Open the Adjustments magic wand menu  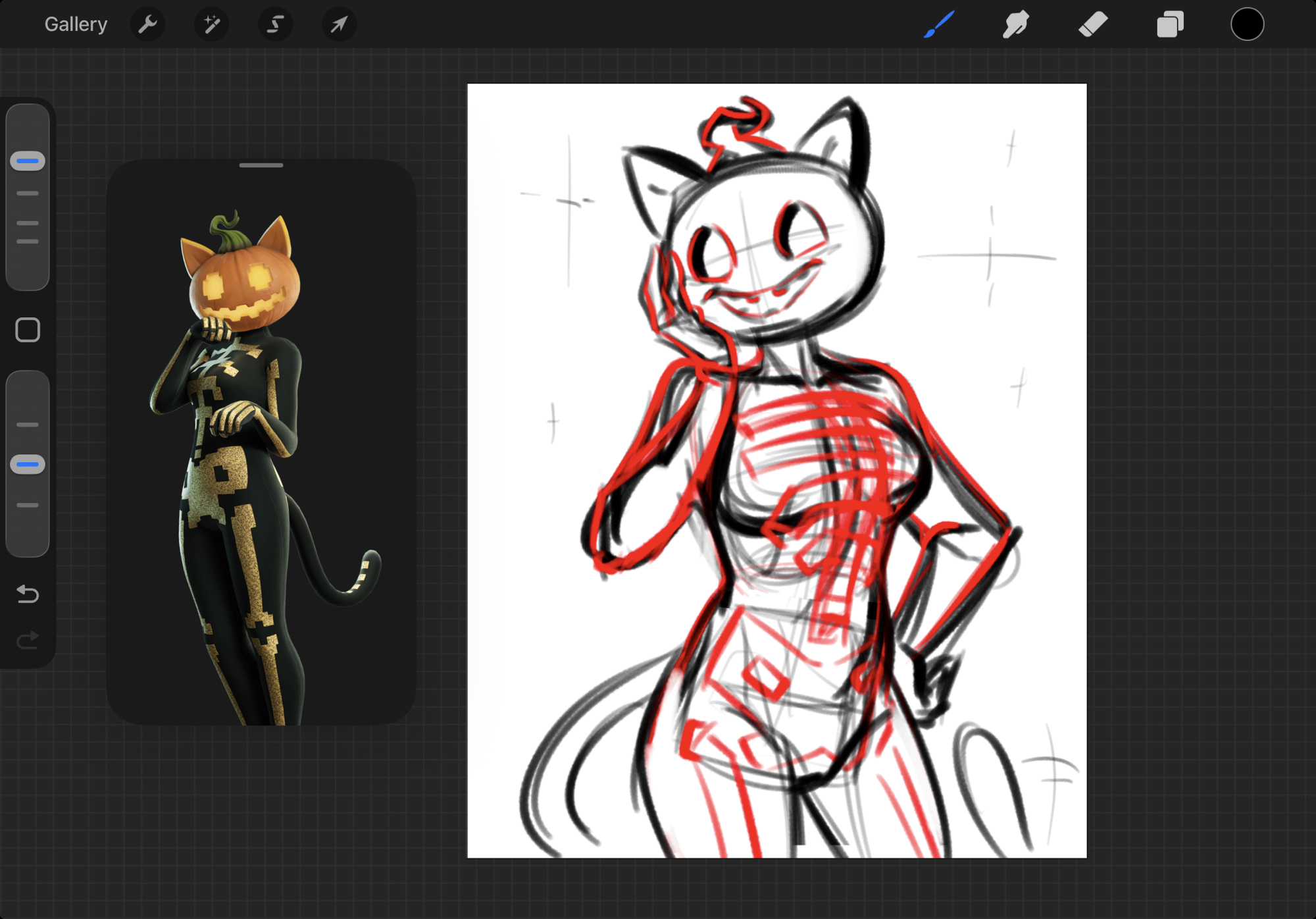click(211, 25)
